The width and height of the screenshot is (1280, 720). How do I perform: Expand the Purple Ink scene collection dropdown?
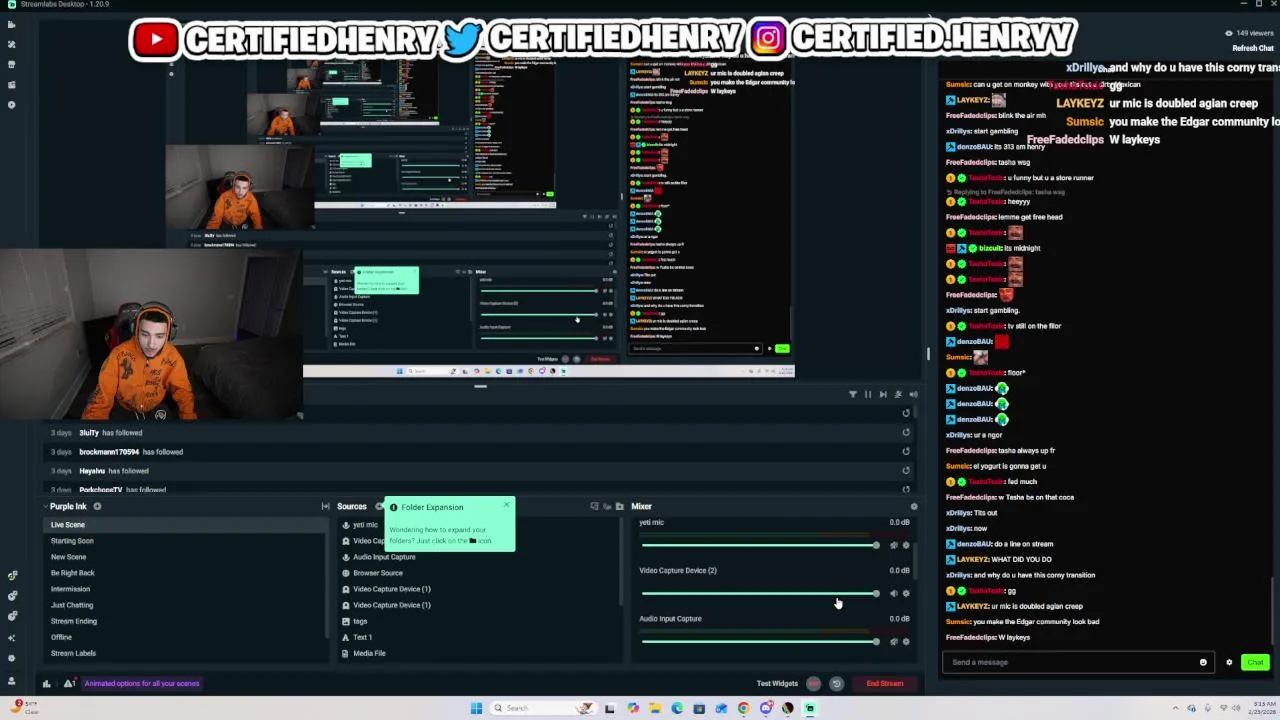(68, 506)
